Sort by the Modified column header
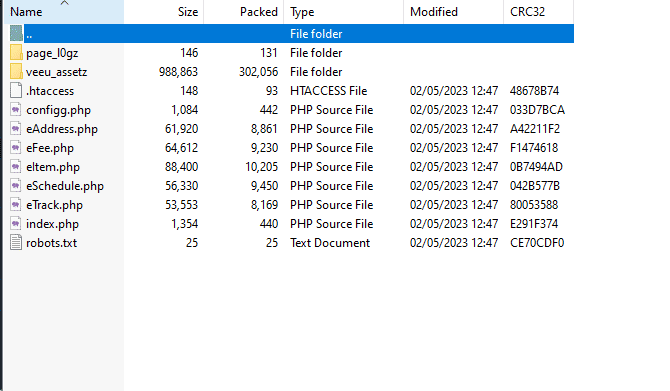The image size is (670, 391). coord(453,12)
